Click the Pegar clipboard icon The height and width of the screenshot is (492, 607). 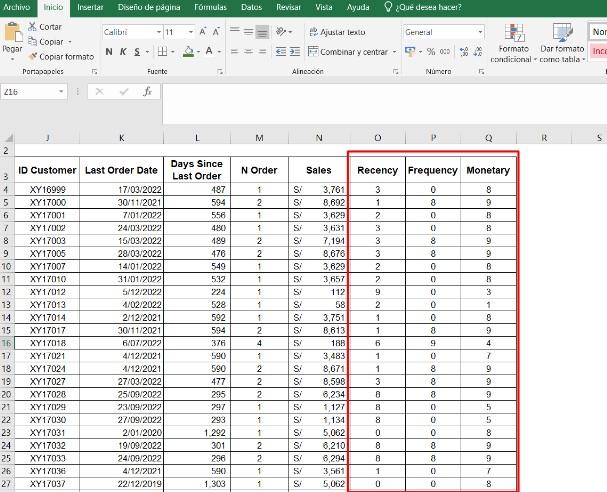pos(12,32)
